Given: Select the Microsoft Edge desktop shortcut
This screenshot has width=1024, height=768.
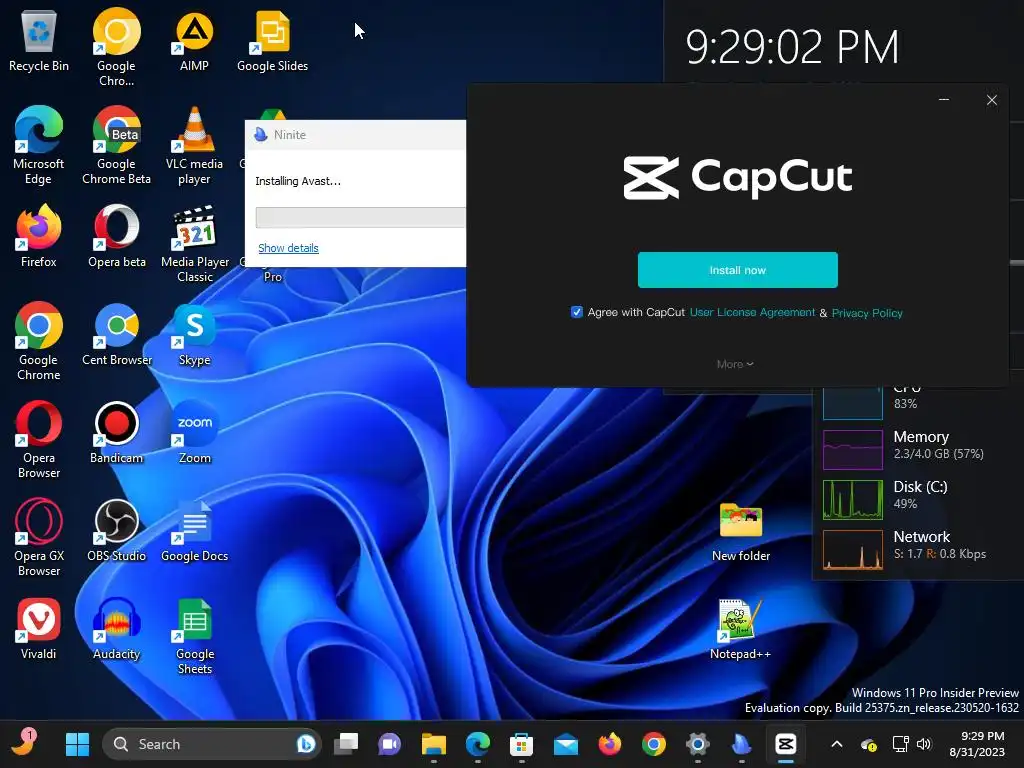Looking at the screenshot, I should (x=39, y=146).
